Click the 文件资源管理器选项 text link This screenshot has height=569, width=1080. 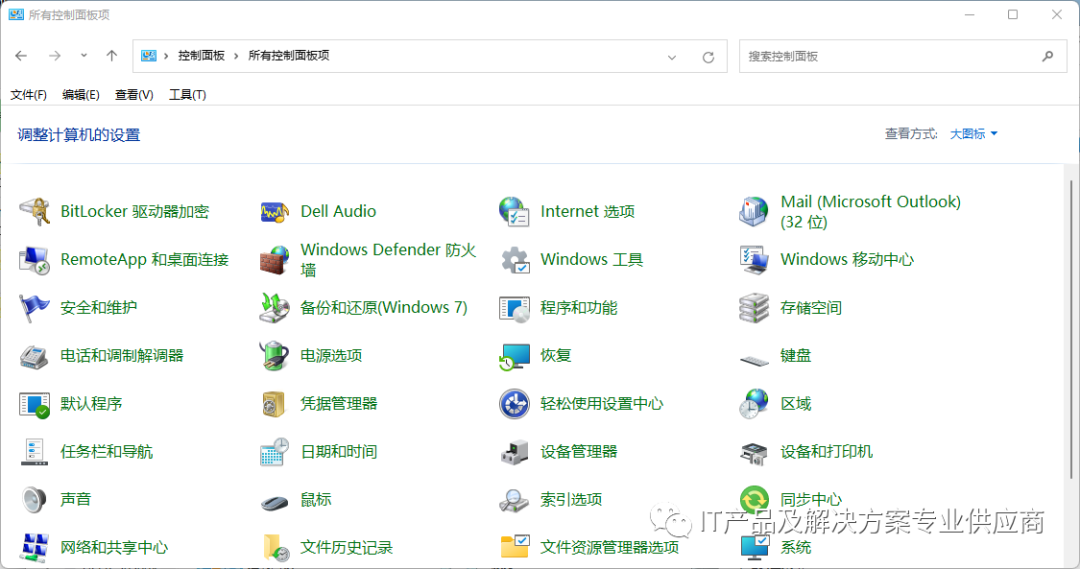pyautogui.click(x=610, y=548)
